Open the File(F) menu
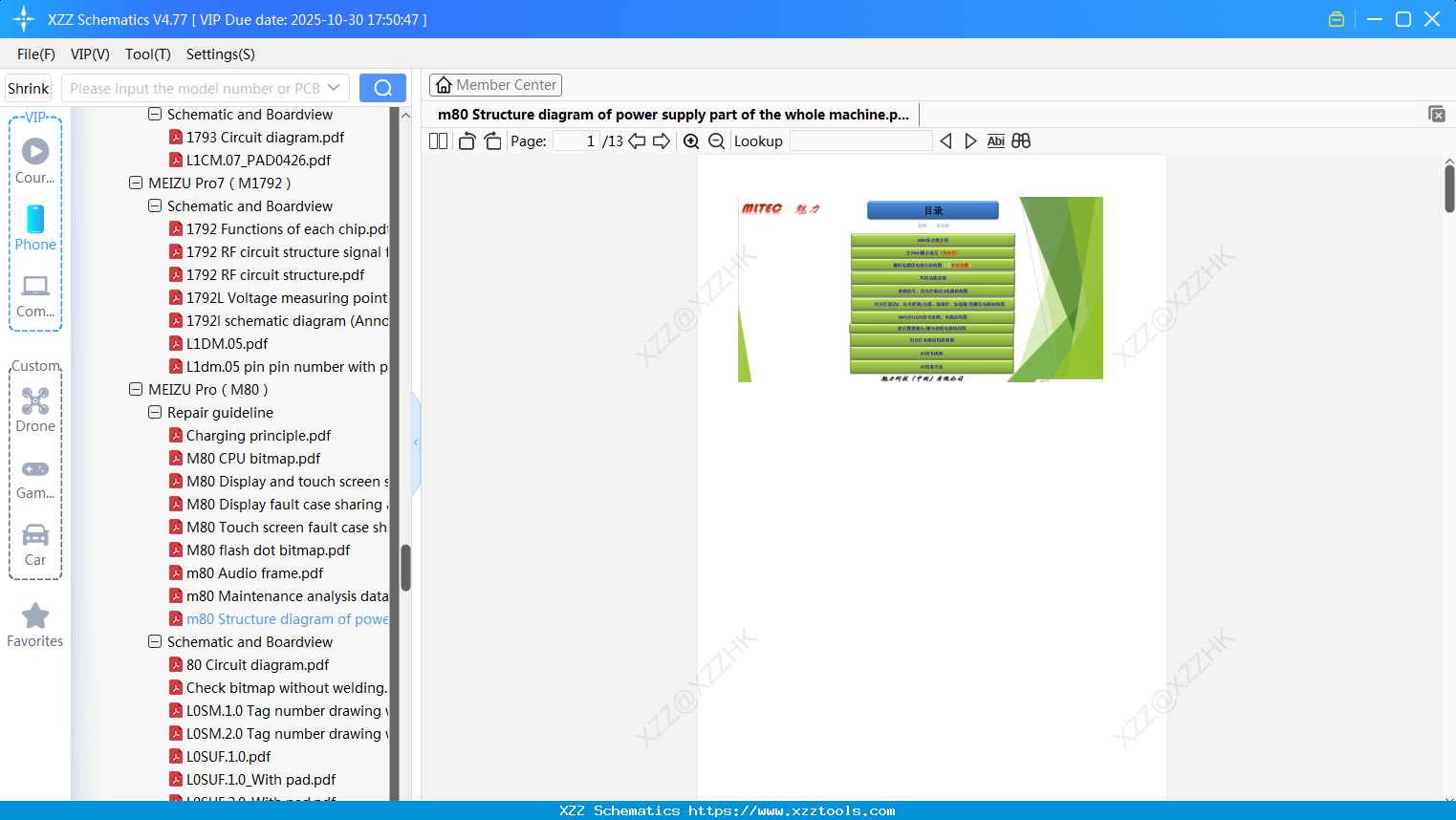1456x820 pixels. coord(36,54)
